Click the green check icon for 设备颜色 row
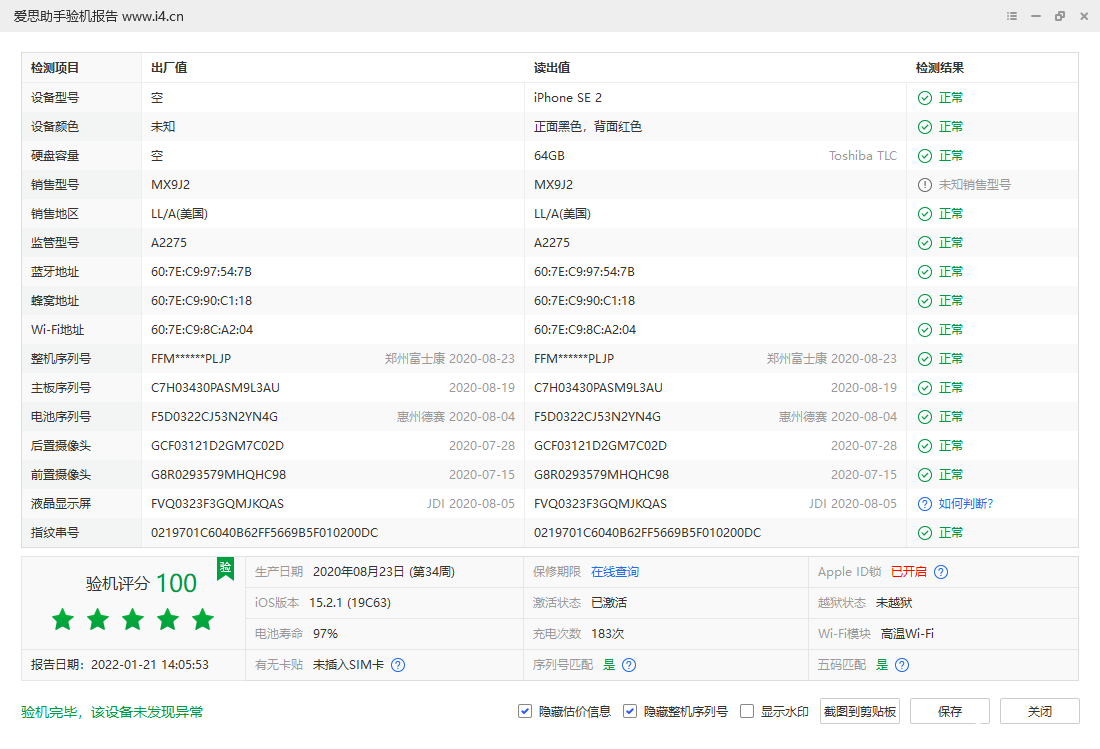This screenshot has width=1100, height=749. (x=925, y=127)
